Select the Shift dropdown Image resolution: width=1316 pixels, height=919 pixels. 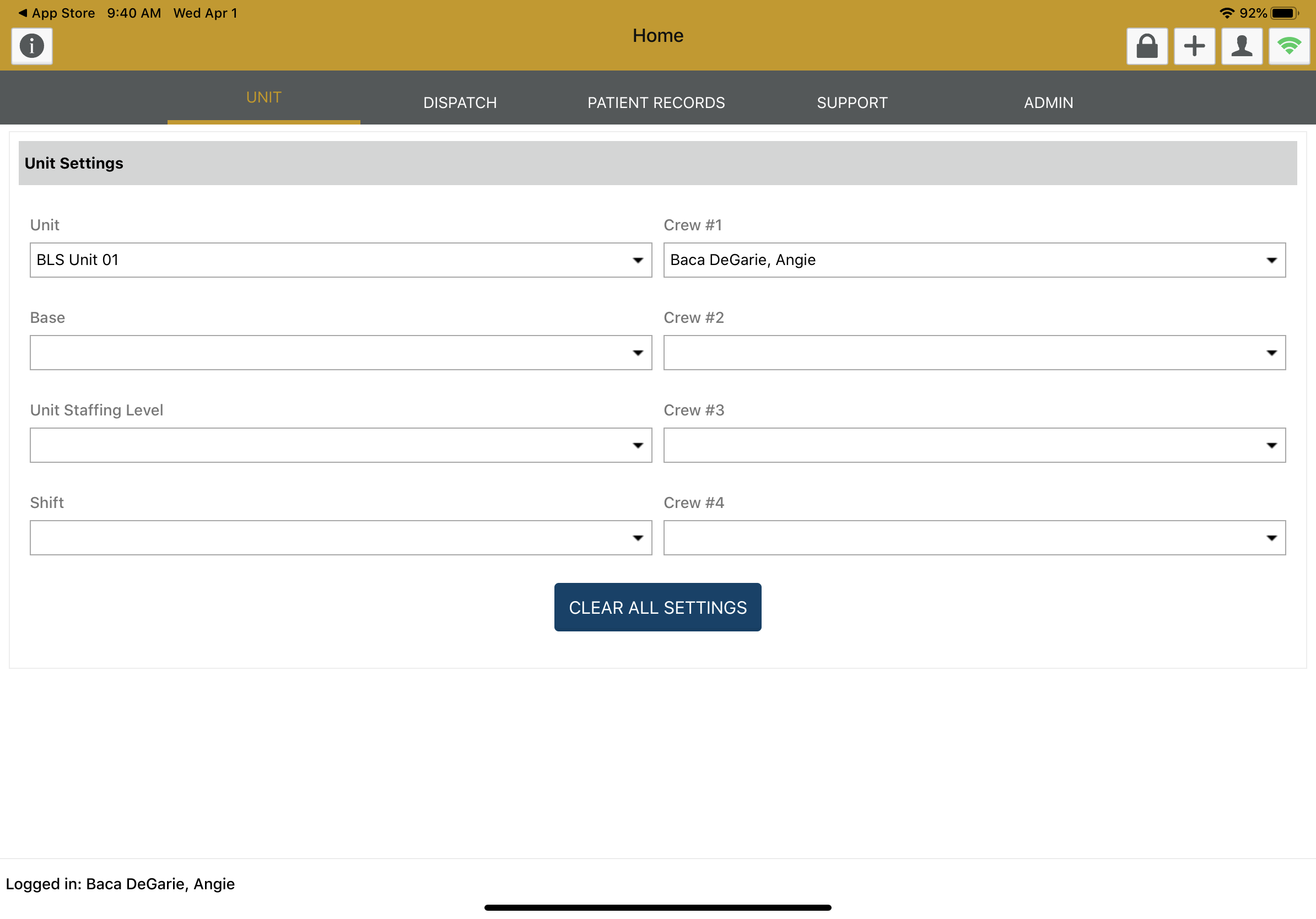(341, 537)
